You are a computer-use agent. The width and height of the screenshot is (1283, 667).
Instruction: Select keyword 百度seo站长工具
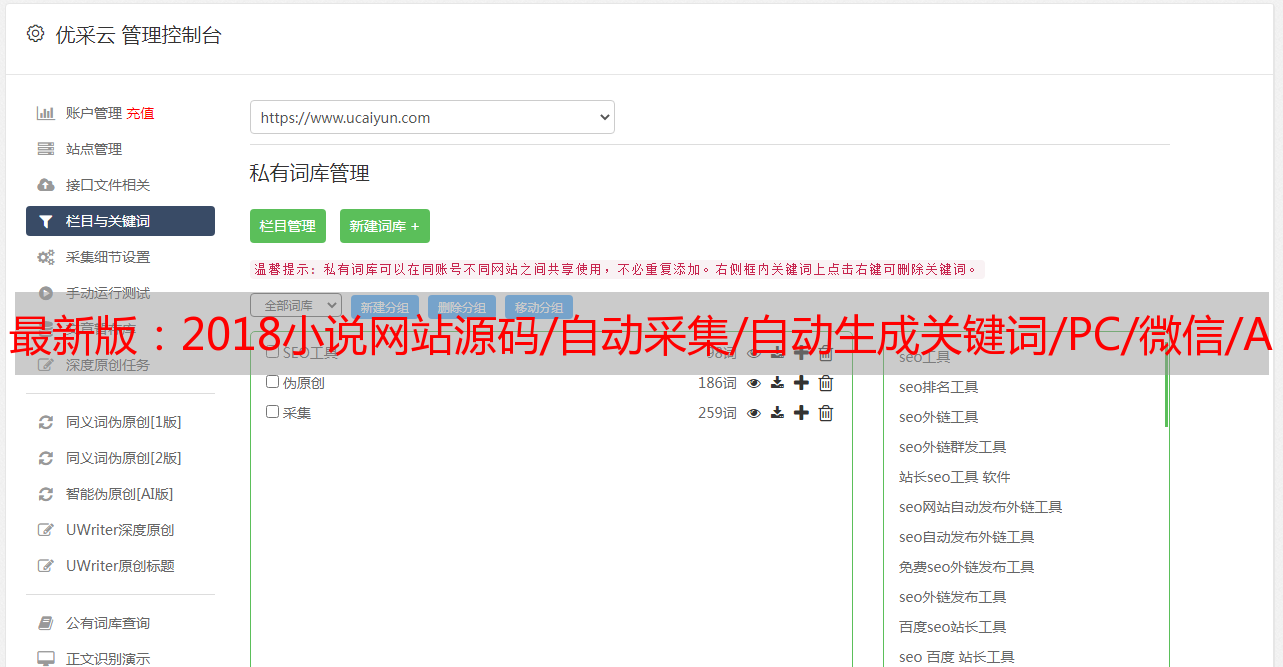click(952, 627)
